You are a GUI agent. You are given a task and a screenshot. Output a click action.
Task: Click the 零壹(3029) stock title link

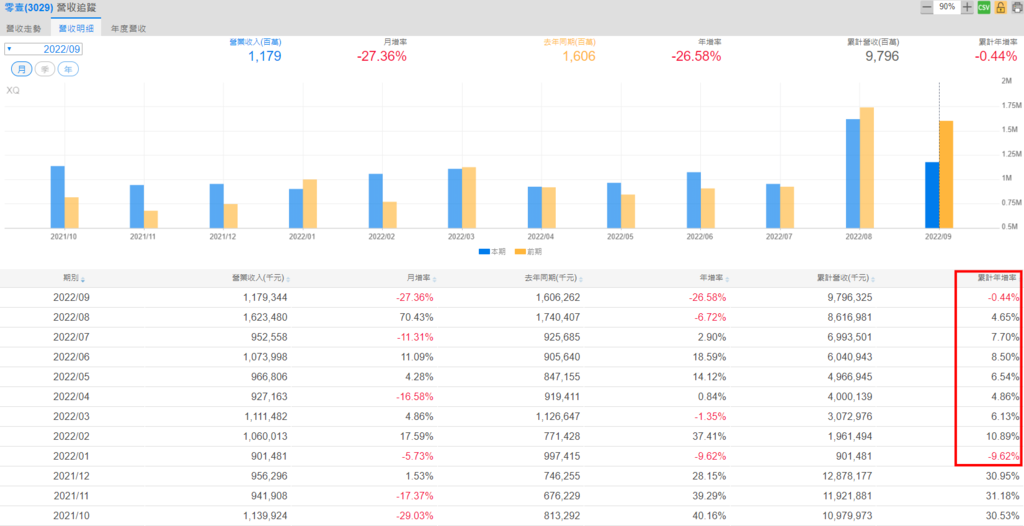click(x=29, y=8)
